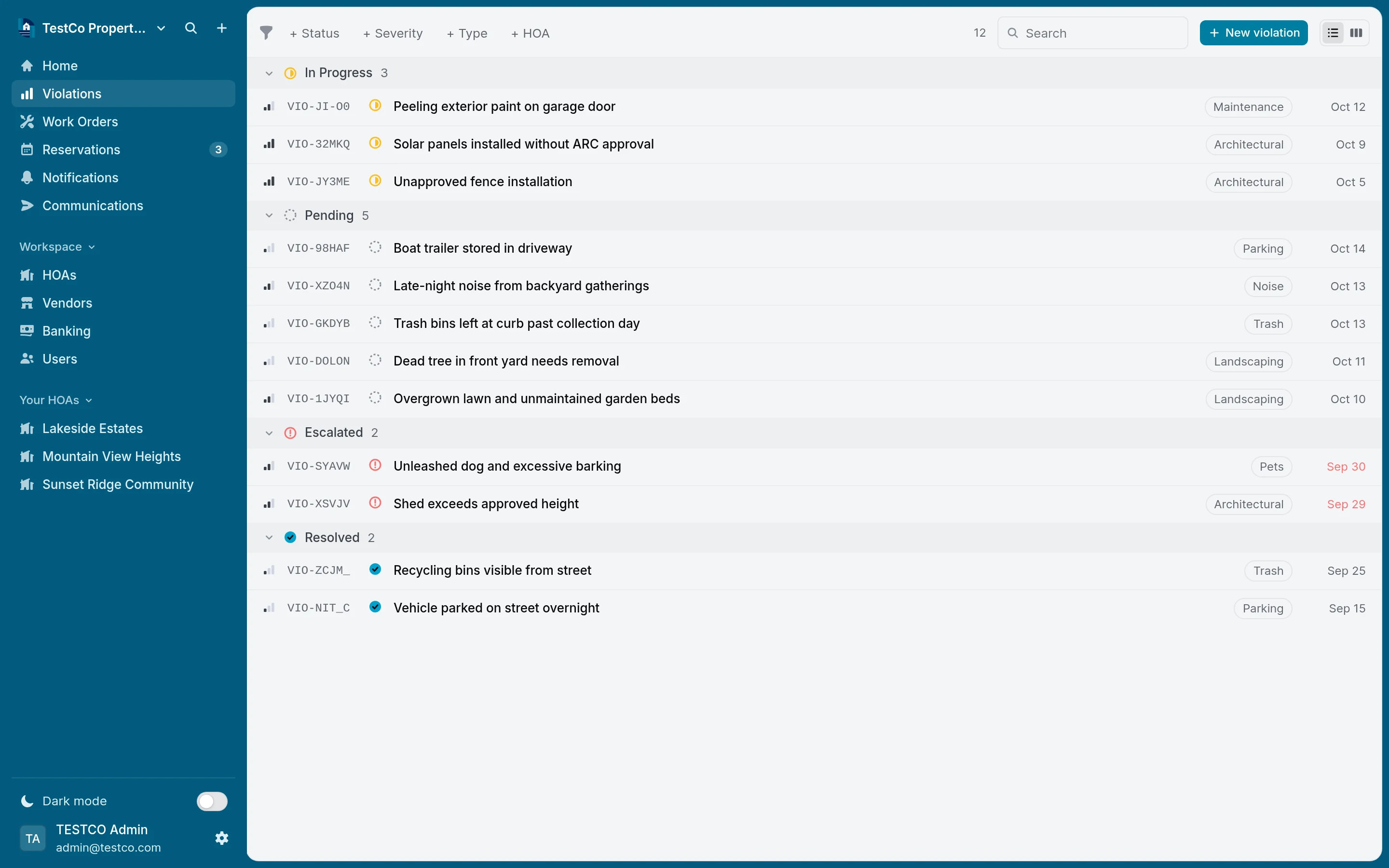Add a Type filter

click(467, 33)
